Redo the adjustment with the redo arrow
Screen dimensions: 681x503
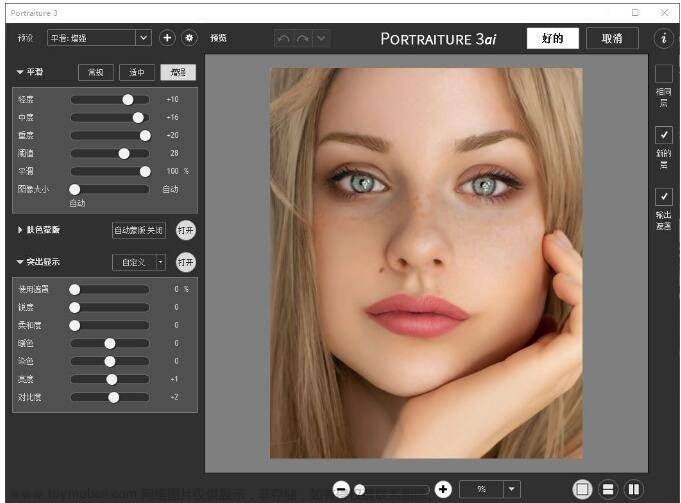point(303,39)
